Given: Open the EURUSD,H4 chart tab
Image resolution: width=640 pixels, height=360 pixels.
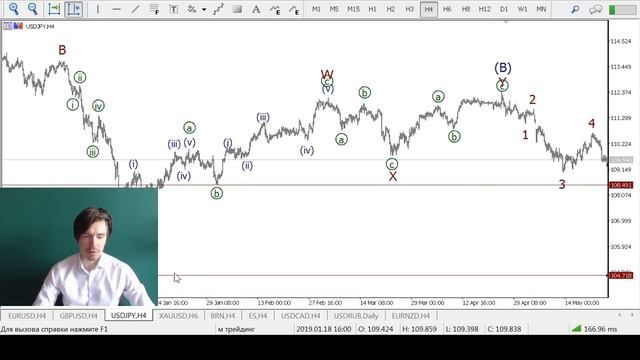Looking at the screenshot, I should pos(27,316).
